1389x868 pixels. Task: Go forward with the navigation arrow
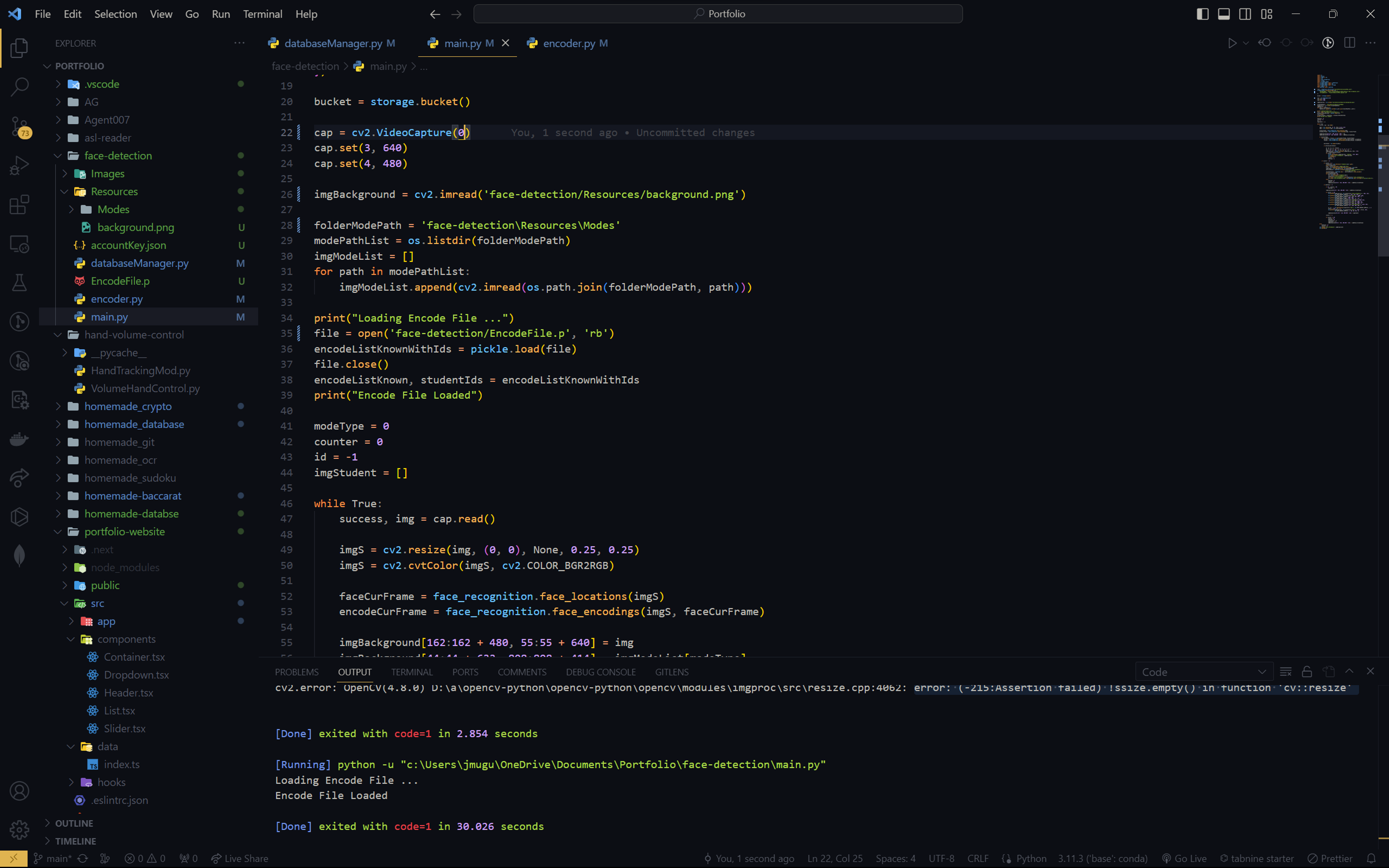point(456,14)
